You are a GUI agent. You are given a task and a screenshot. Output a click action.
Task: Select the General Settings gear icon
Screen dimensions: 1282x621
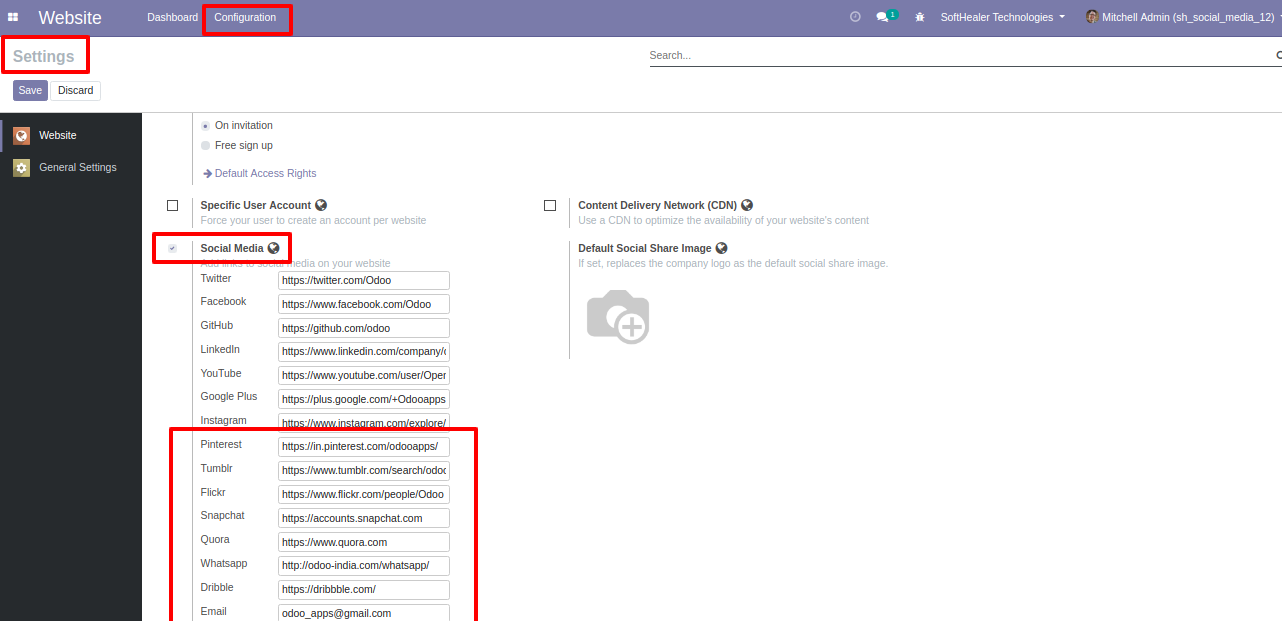click(22, 167)
